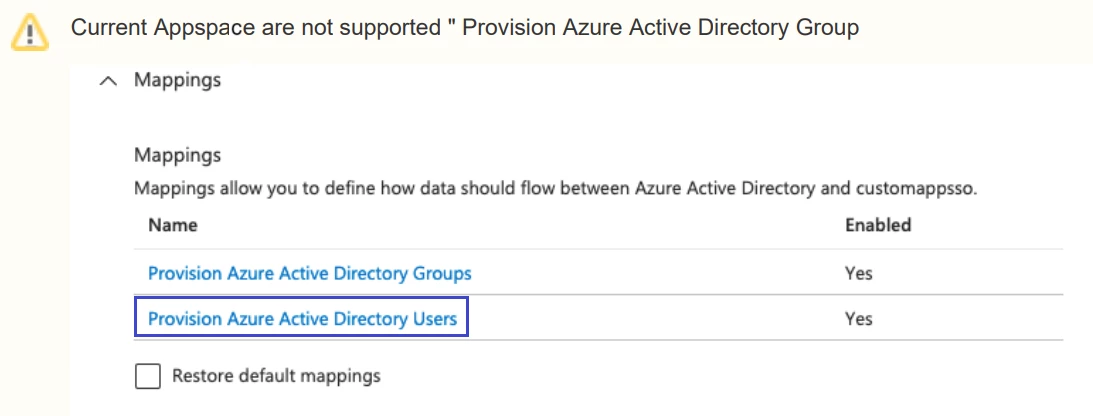Click the Mappings sub-heading above the description

pyautogui.click(x=177, y=156)
